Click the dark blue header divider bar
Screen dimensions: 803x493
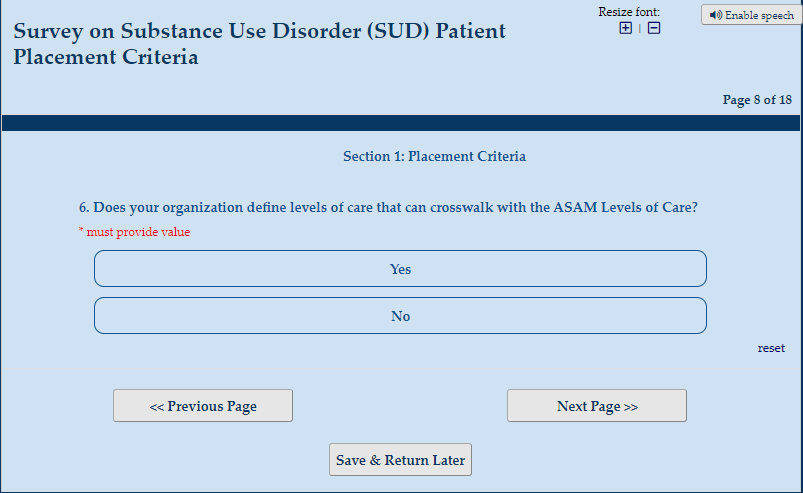[x=400, y=123]
